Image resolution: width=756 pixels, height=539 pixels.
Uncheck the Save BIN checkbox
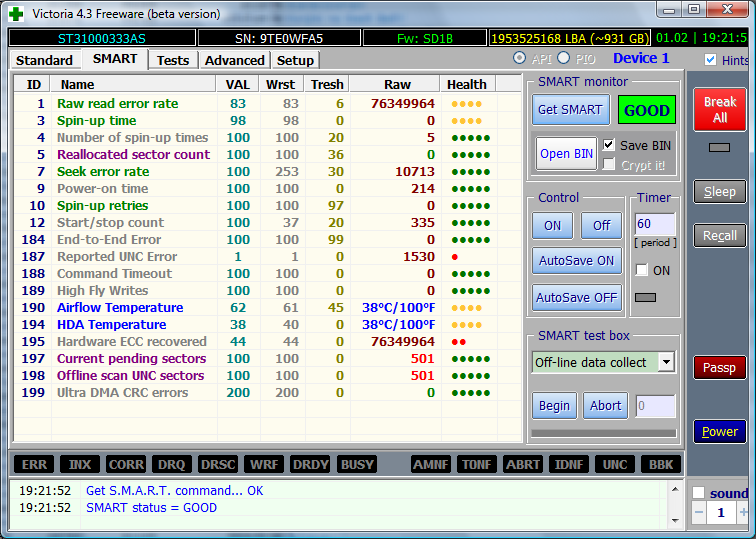[609, 145]
